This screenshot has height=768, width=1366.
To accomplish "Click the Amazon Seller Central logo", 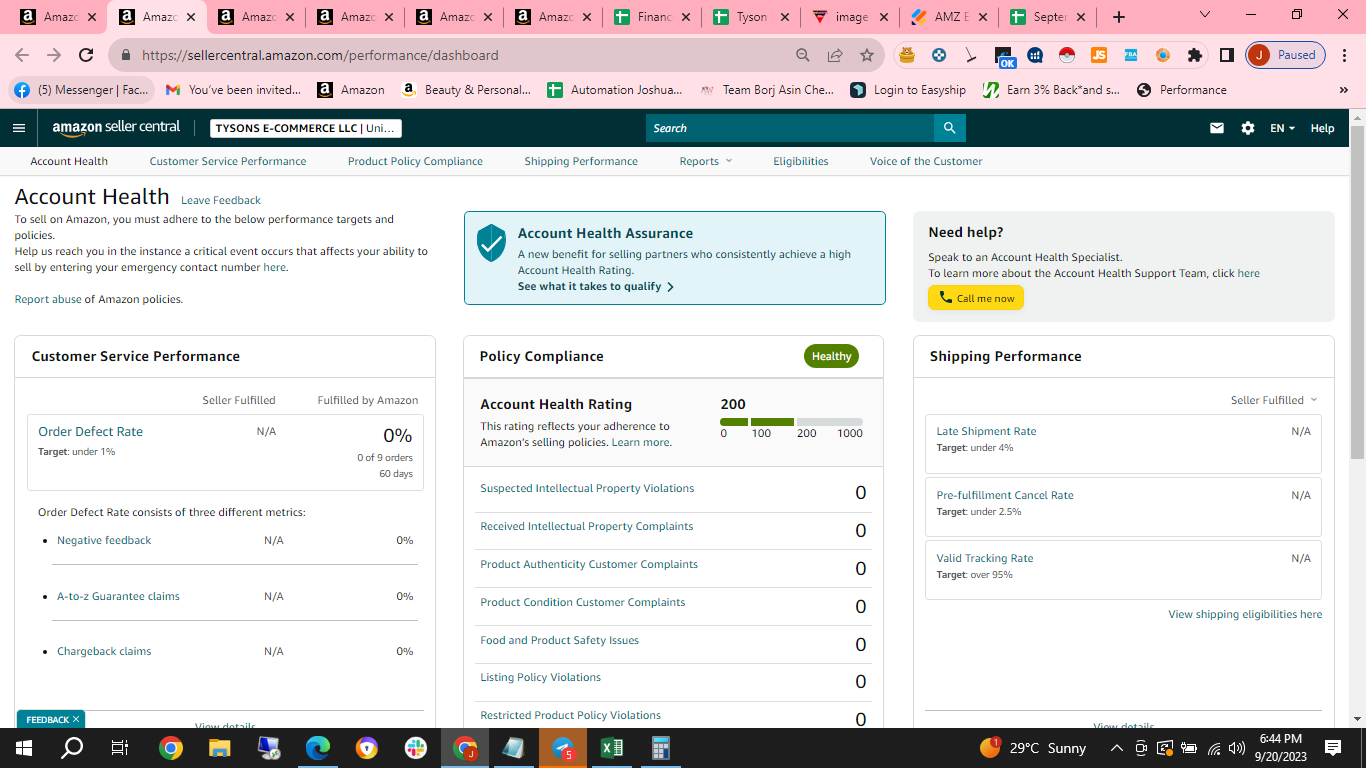I will coord(116,128).
